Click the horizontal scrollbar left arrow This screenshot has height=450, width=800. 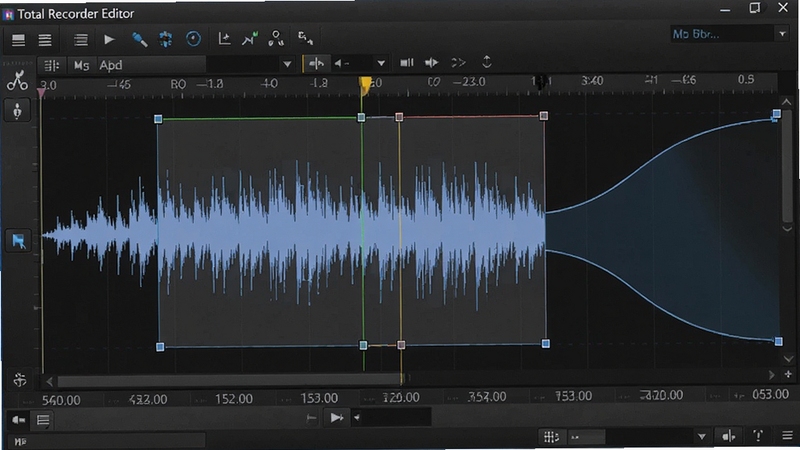click(x=49, y=381)
